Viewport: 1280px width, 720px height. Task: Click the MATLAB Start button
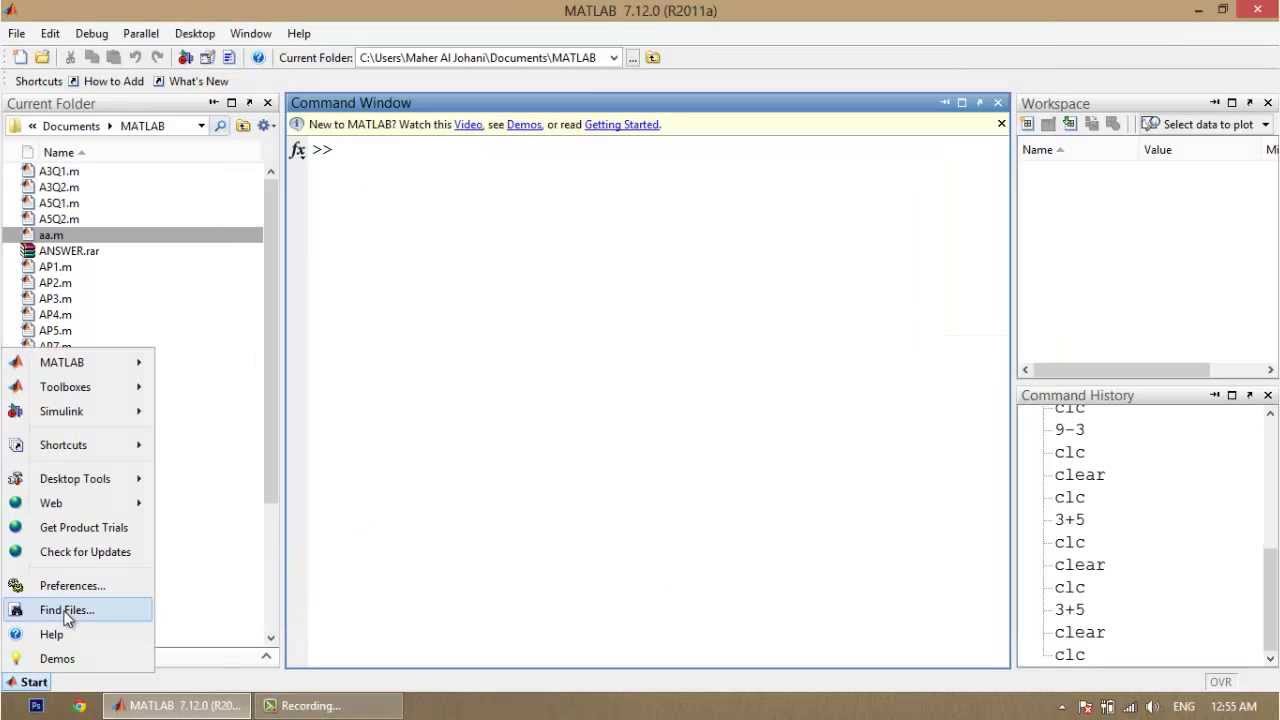26,682
